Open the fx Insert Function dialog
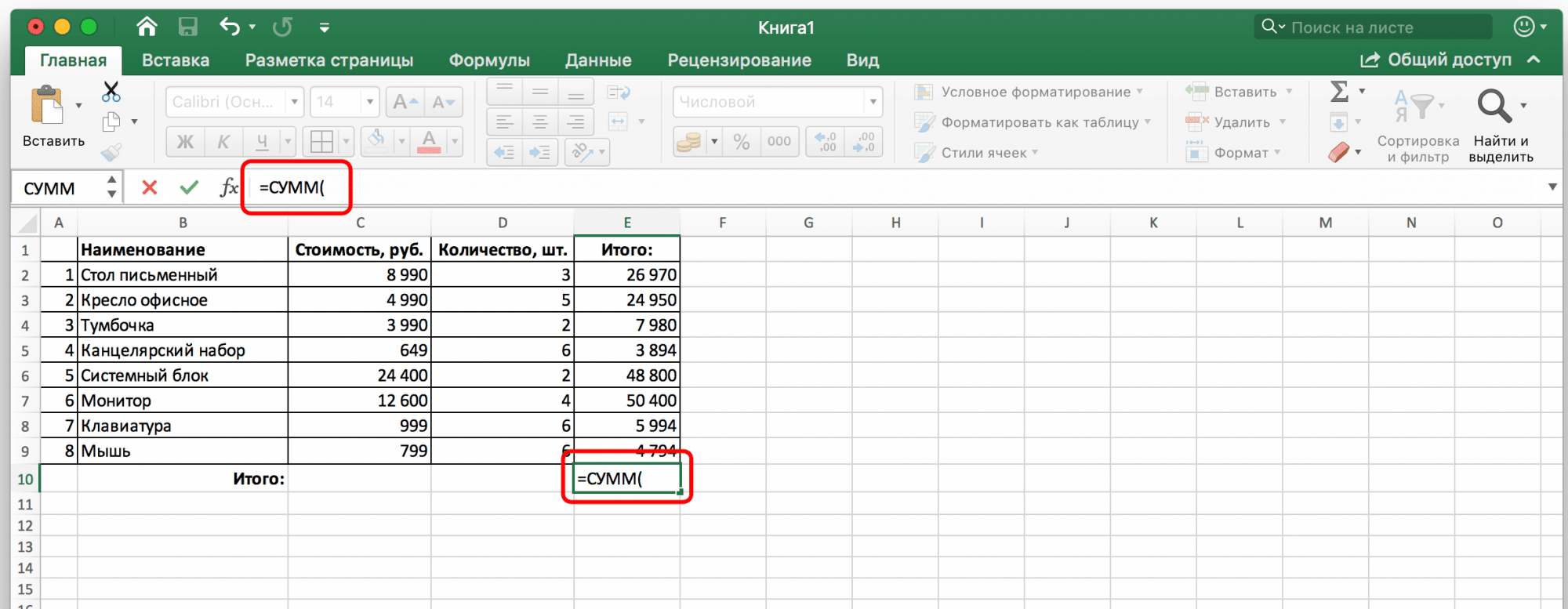1568x609 pixels. 228,187
